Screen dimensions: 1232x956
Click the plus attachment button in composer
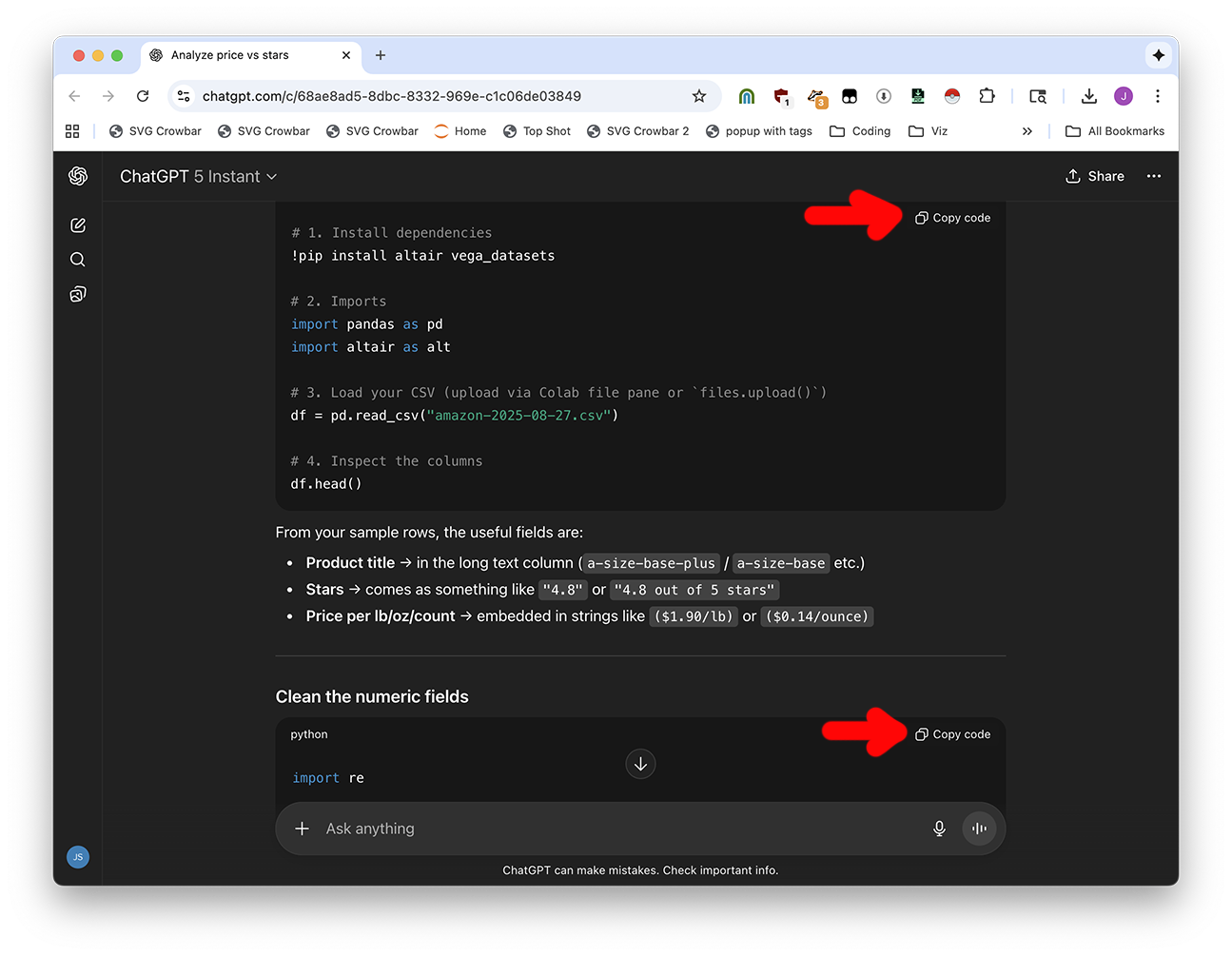point(302,829)
